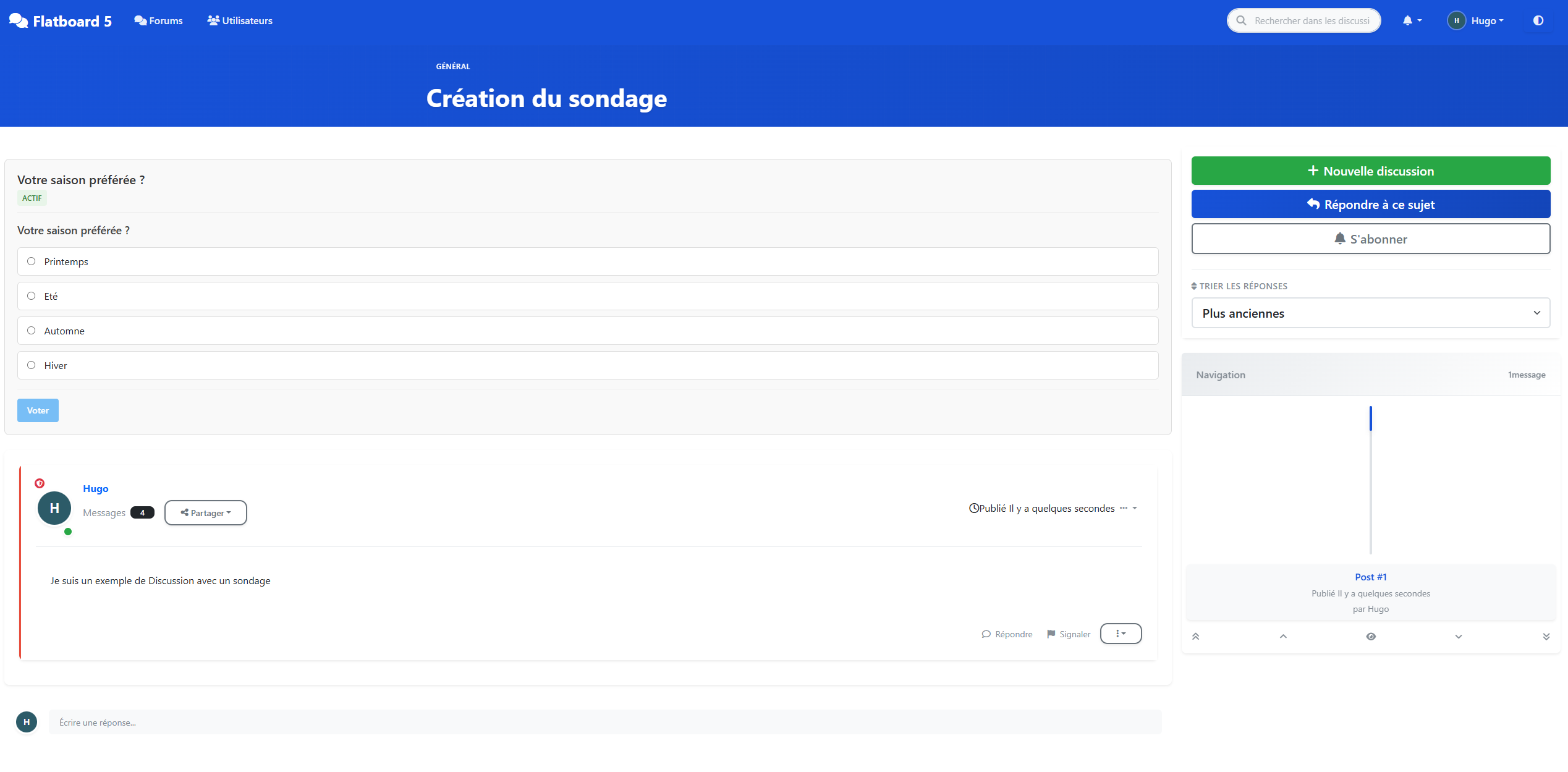This screenshot has height=772, width=1568.
Task: Toggle dark mode with the contrast icon
Action: 1538,20
